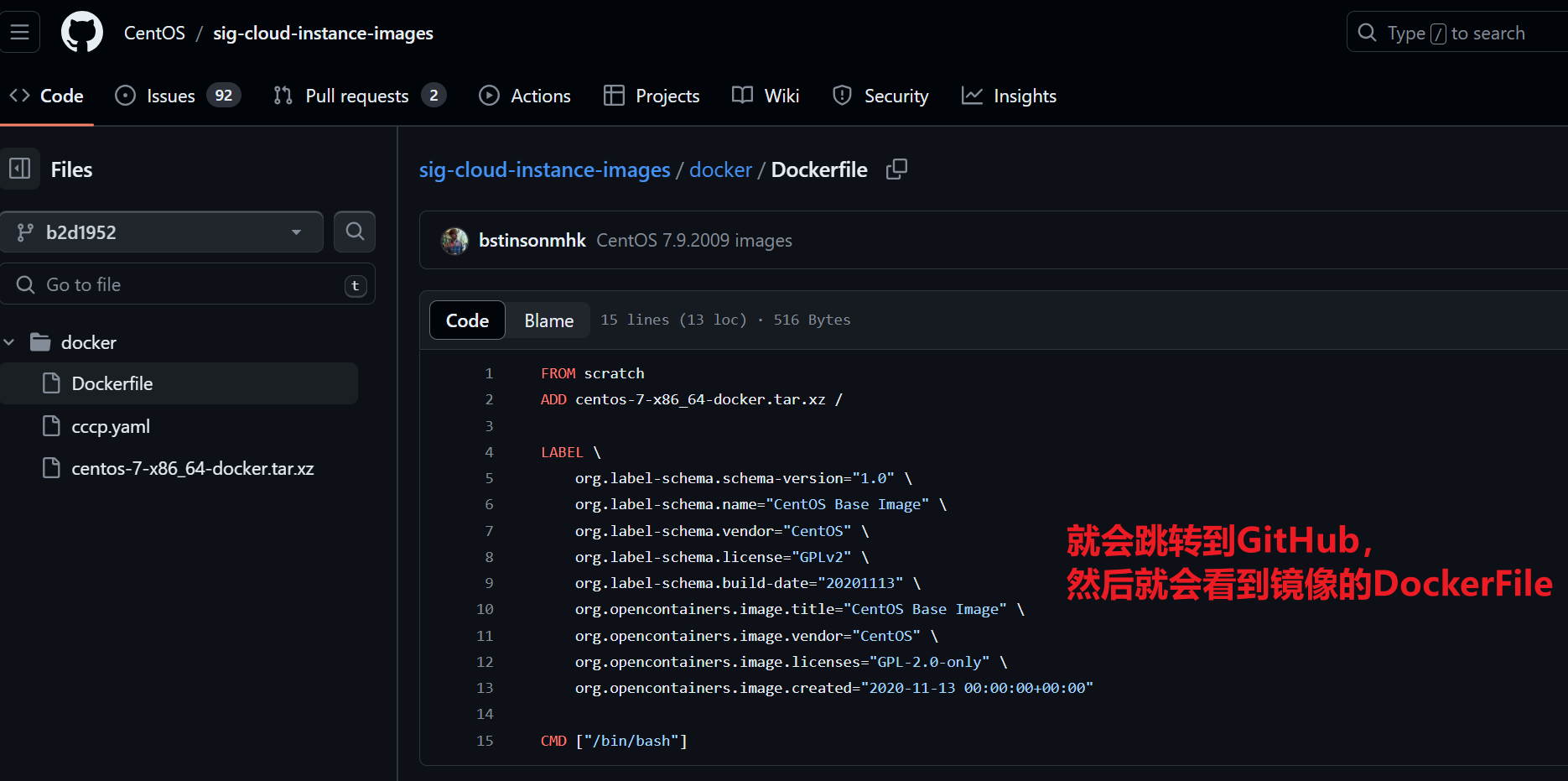
Task: Select Dockerfile in the file tree
Action: (x=112, y=383)
